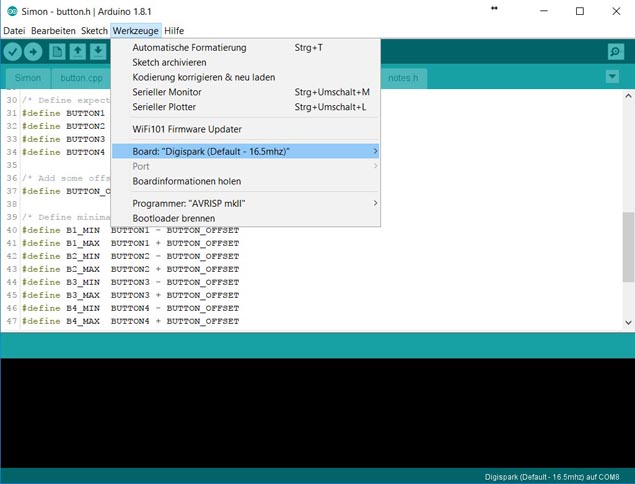
Task: Click the Upload arrow icon
Action: click(x=33, y=52)
